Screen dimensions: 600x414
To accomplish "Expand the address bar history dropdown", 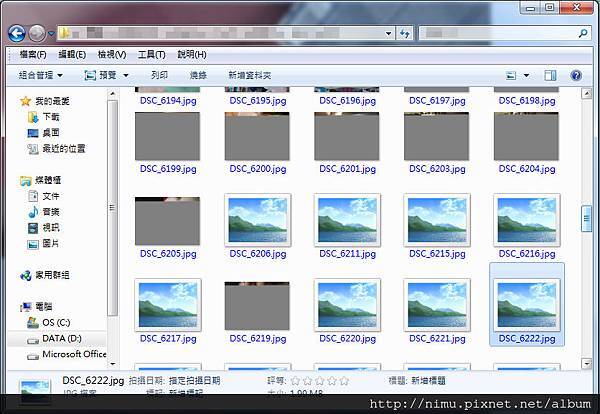I will (388, 34).
